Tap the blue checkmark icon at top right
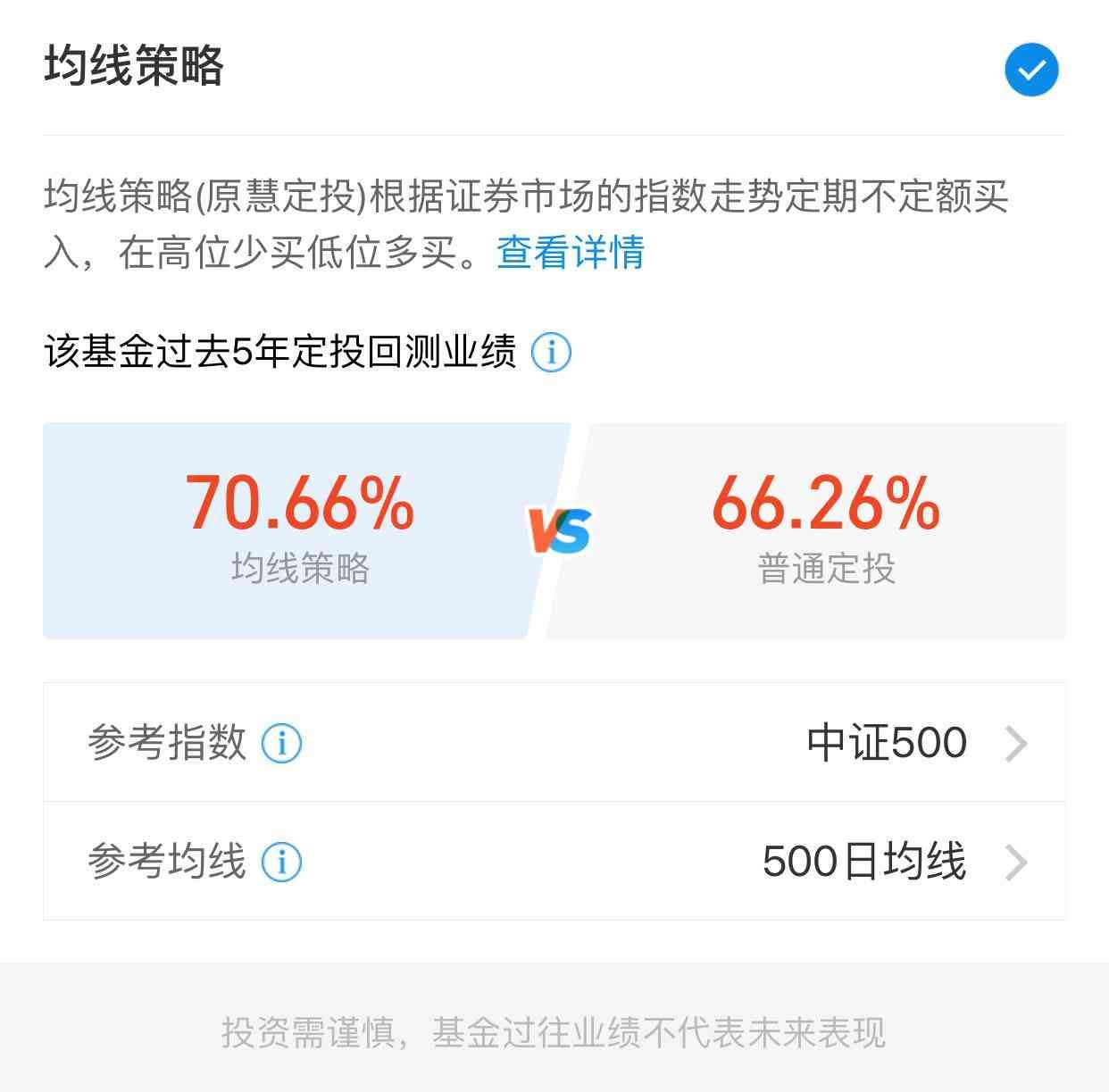Image resolution: width=1109 pixels, height=1092 pixels. point(1031,69)
